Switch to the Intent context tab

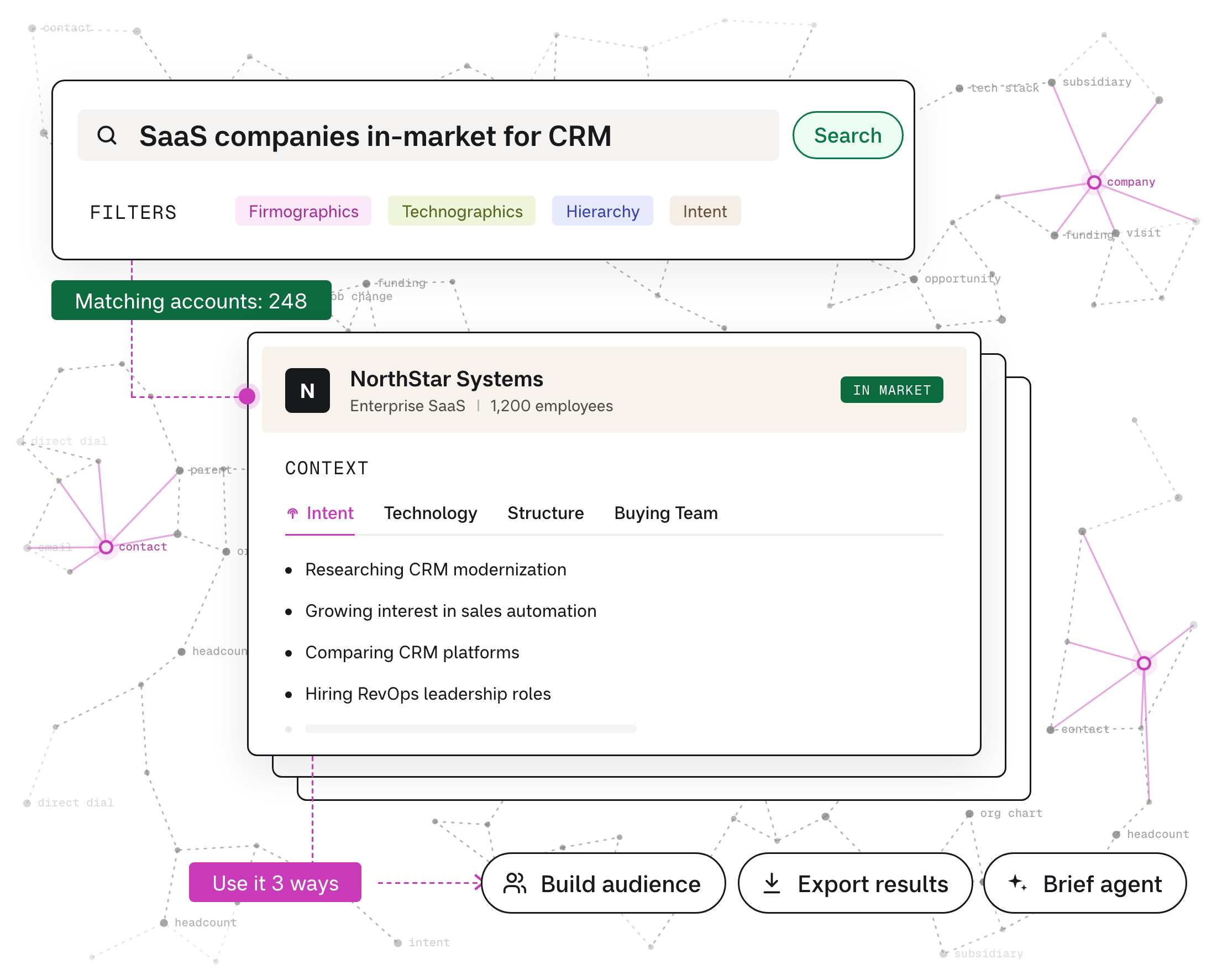tap(320, 513)
